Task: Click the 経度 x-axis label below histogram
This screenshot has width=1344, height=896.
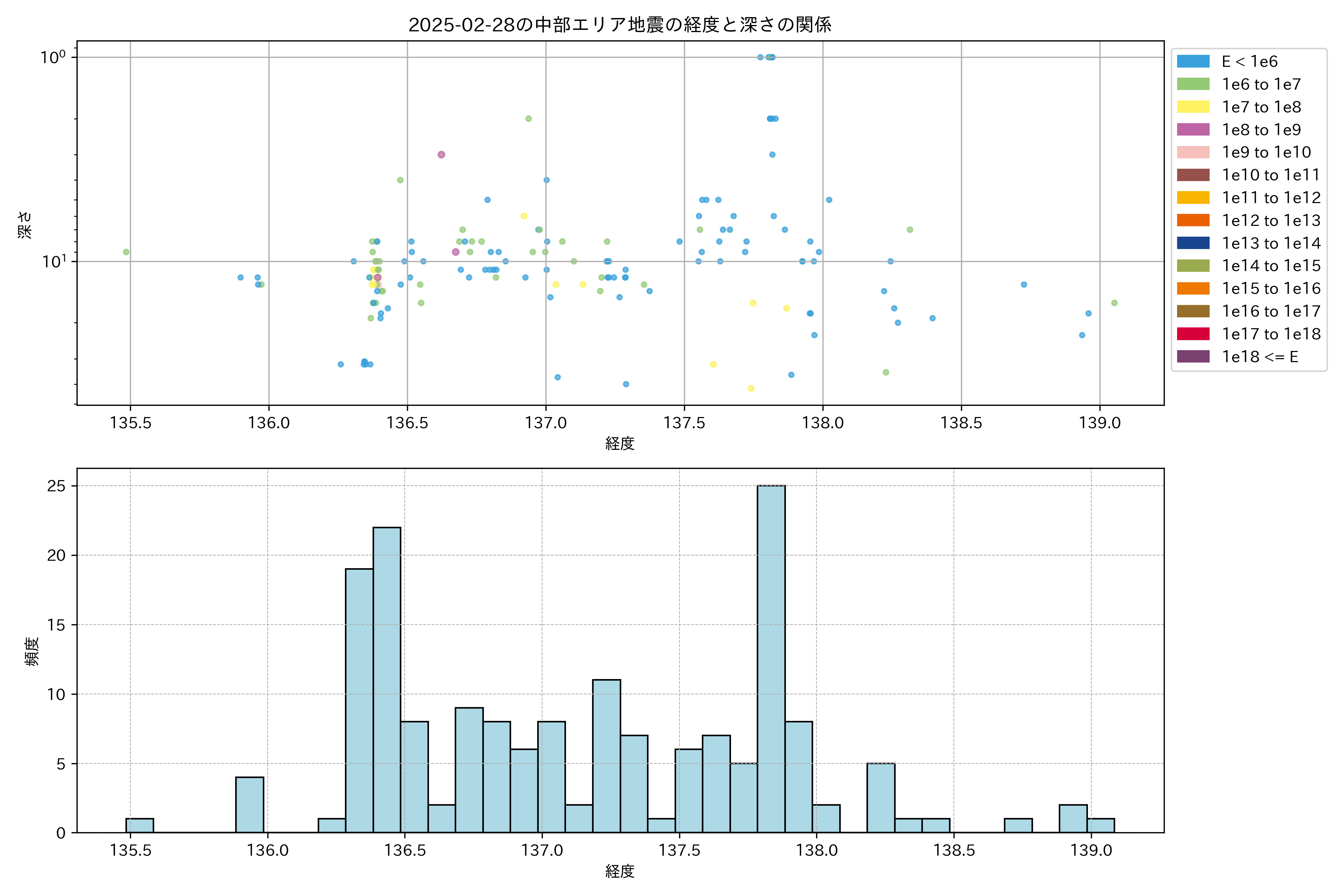Action: [619, 871]
